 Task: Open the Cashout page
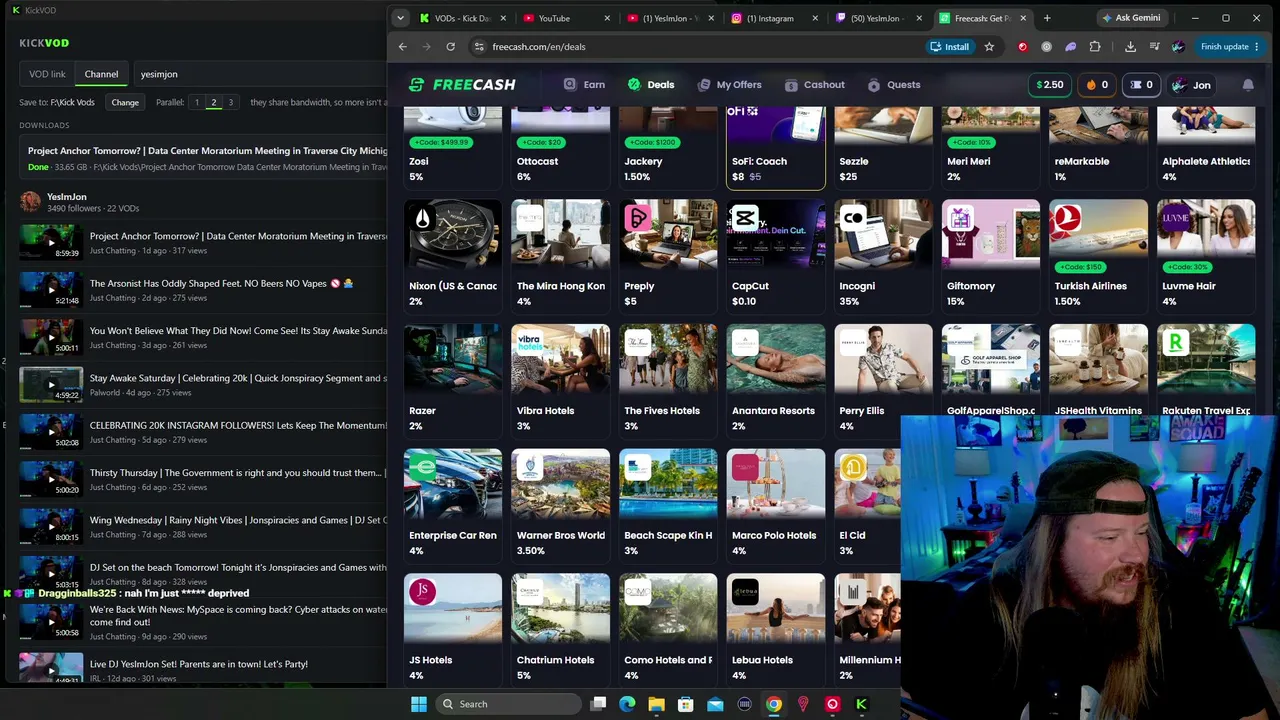pos(814,85)
